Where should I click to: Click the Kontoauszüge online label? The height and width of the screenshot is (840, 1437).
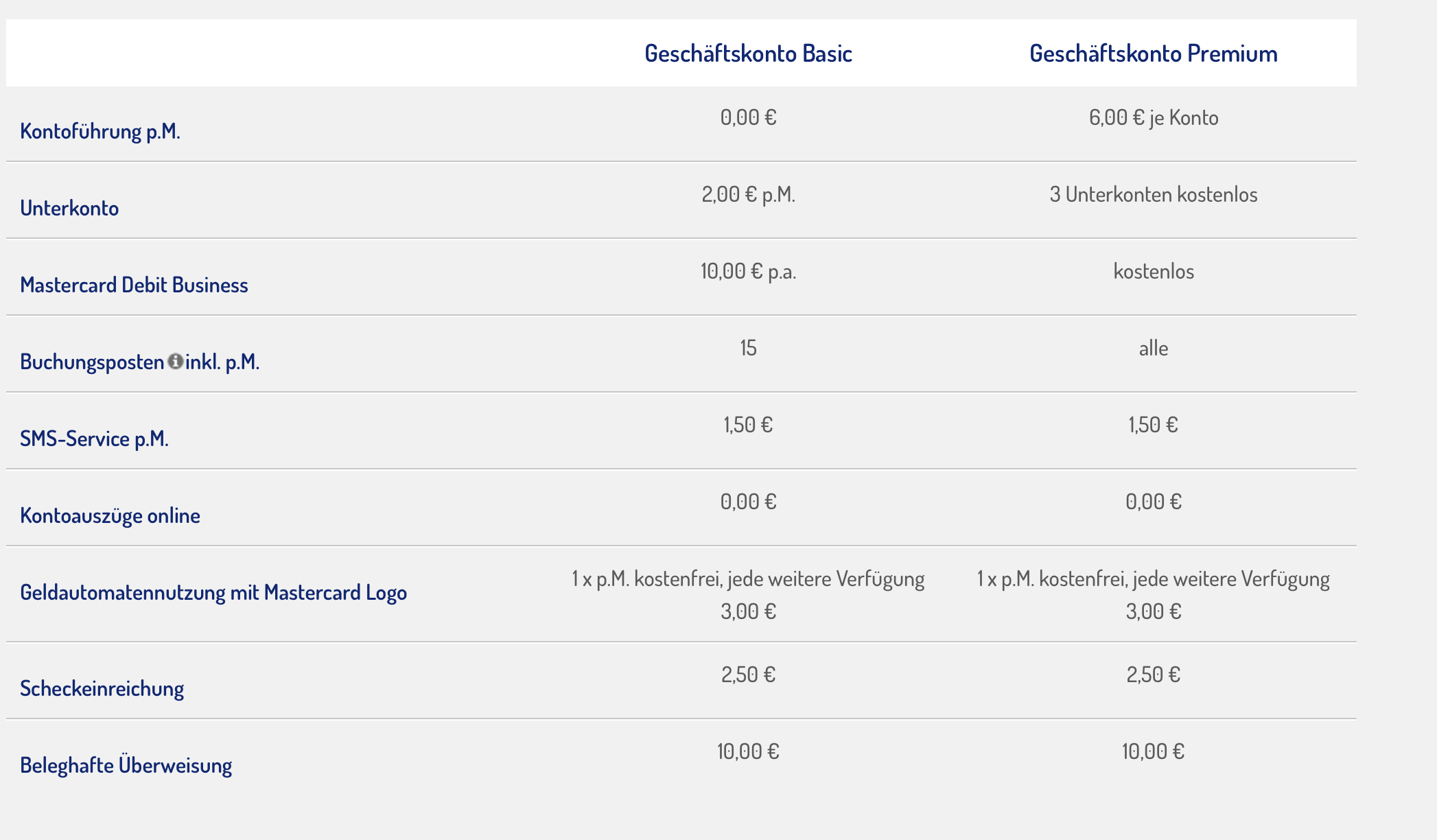click(110, 515)
